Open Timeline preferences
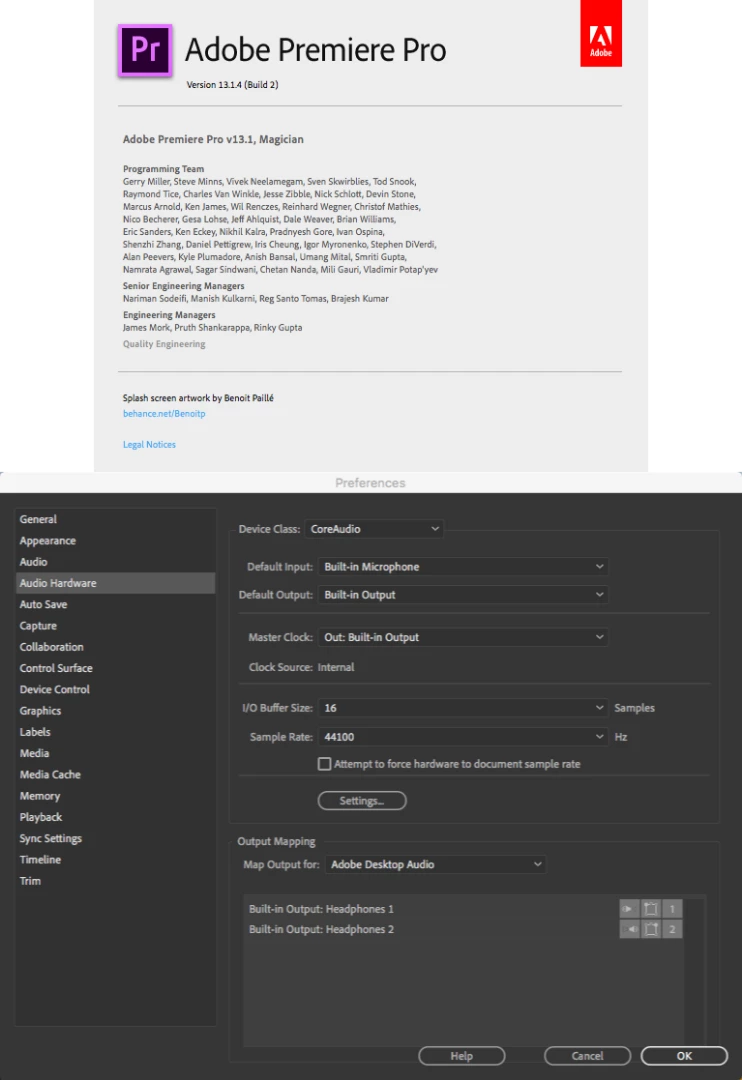 115,860
